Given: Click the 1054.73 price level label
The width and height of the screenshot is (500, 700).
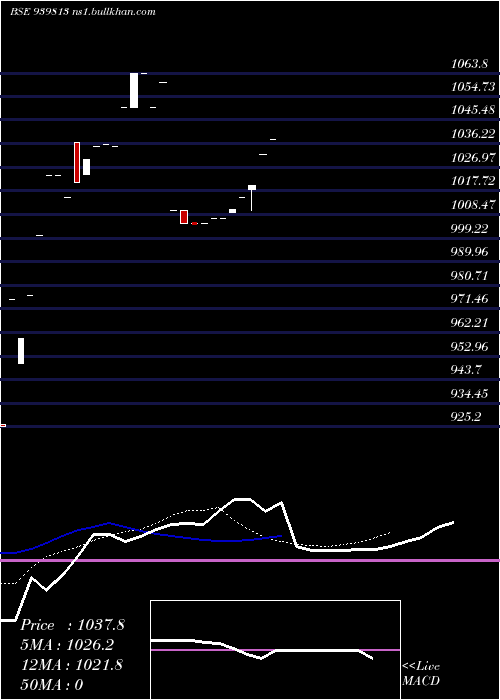Looking at the screenshot, I should 473,87.
